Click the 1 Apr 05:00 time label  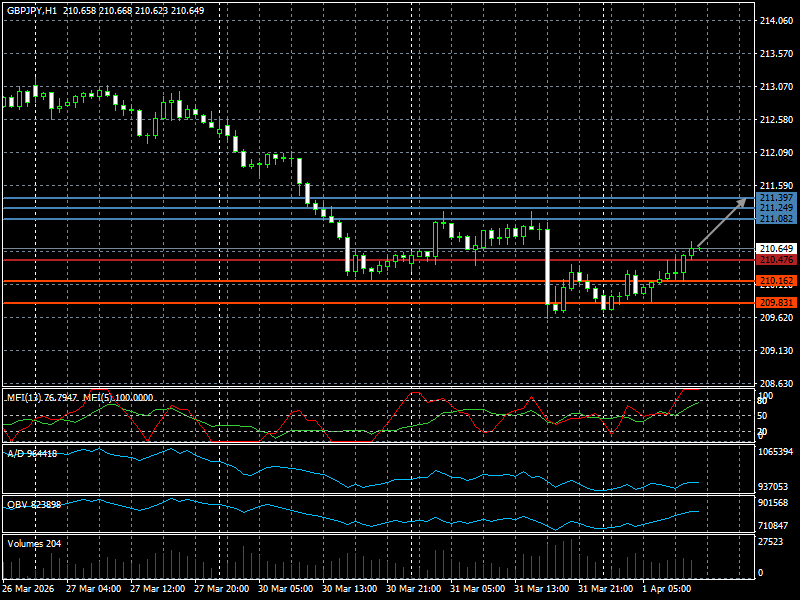[x=666, y=589]
